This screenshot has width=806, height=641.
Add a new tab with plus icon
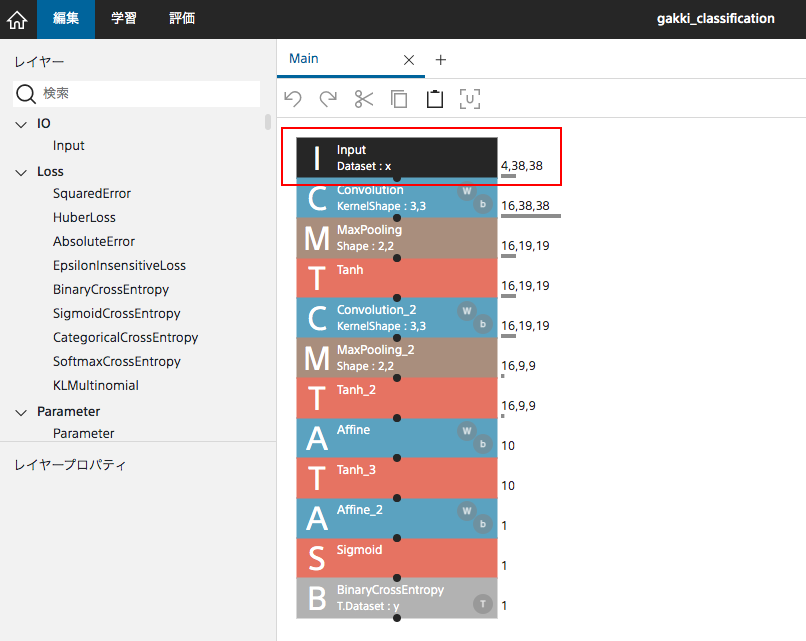tap(441, 60)
